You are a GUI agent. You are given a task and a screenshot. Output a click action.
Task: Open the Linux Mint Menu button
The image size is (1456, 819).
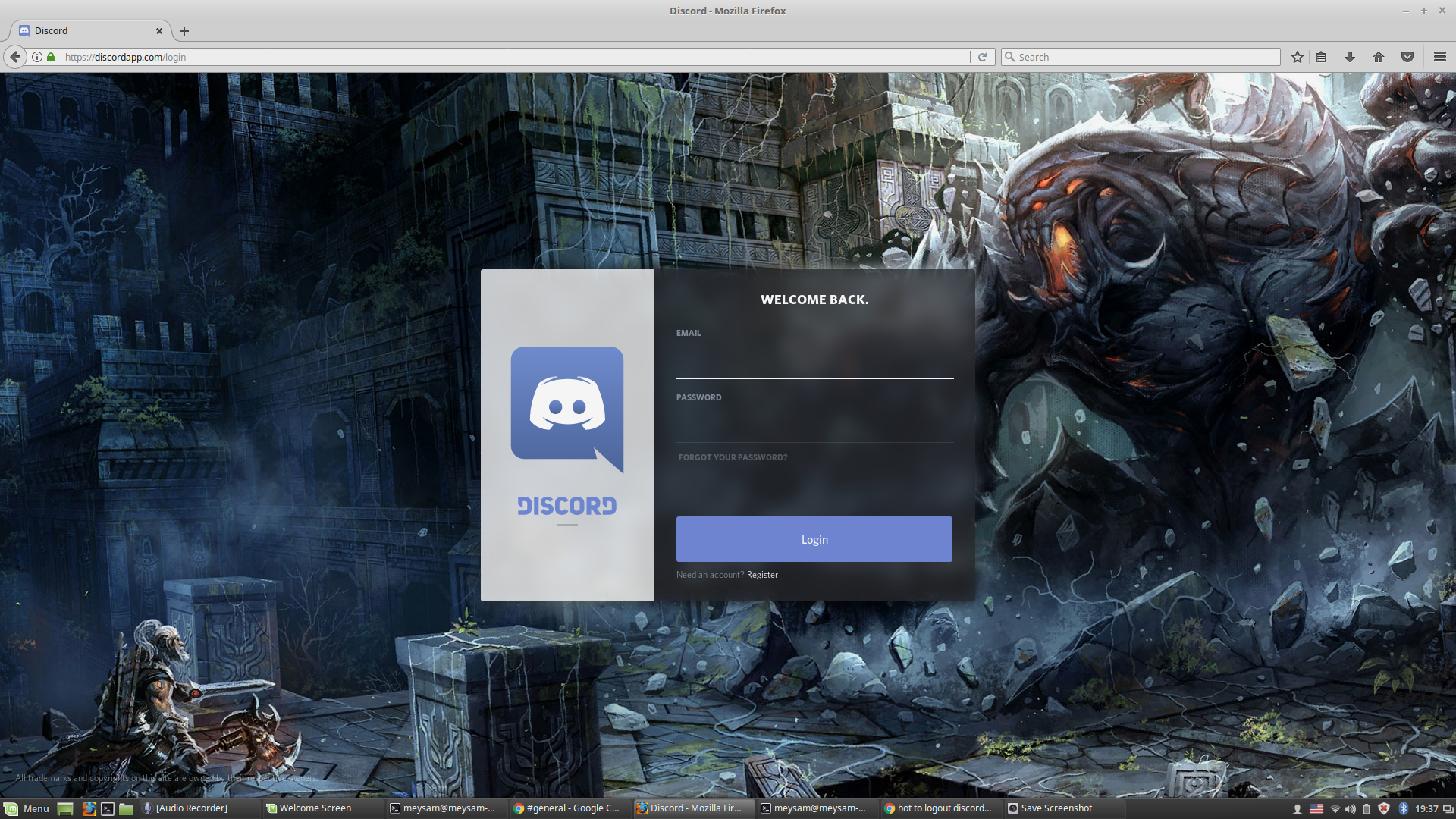click(27, 808)
